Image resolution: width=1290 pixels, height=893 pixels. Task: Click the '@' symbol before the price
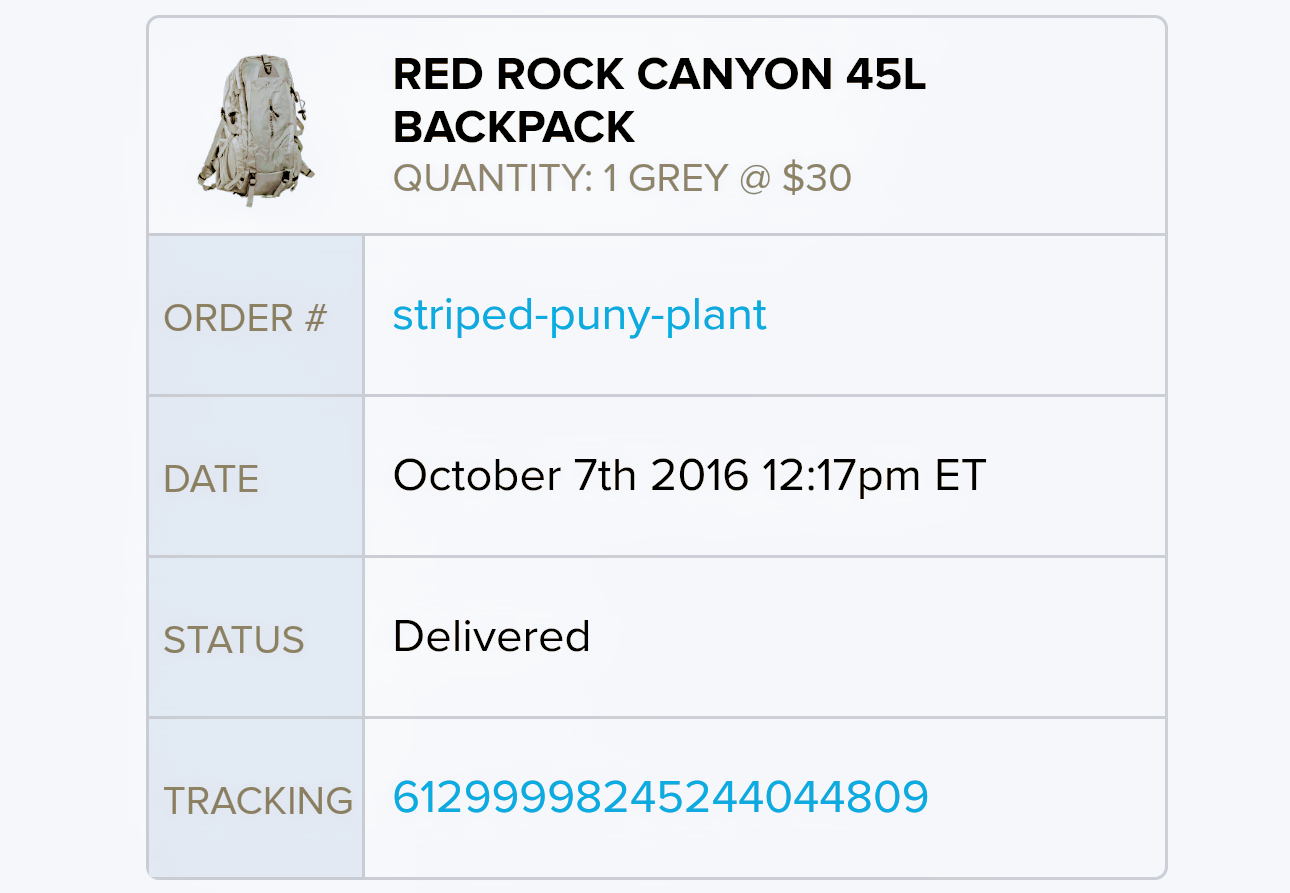coord(755,179)
